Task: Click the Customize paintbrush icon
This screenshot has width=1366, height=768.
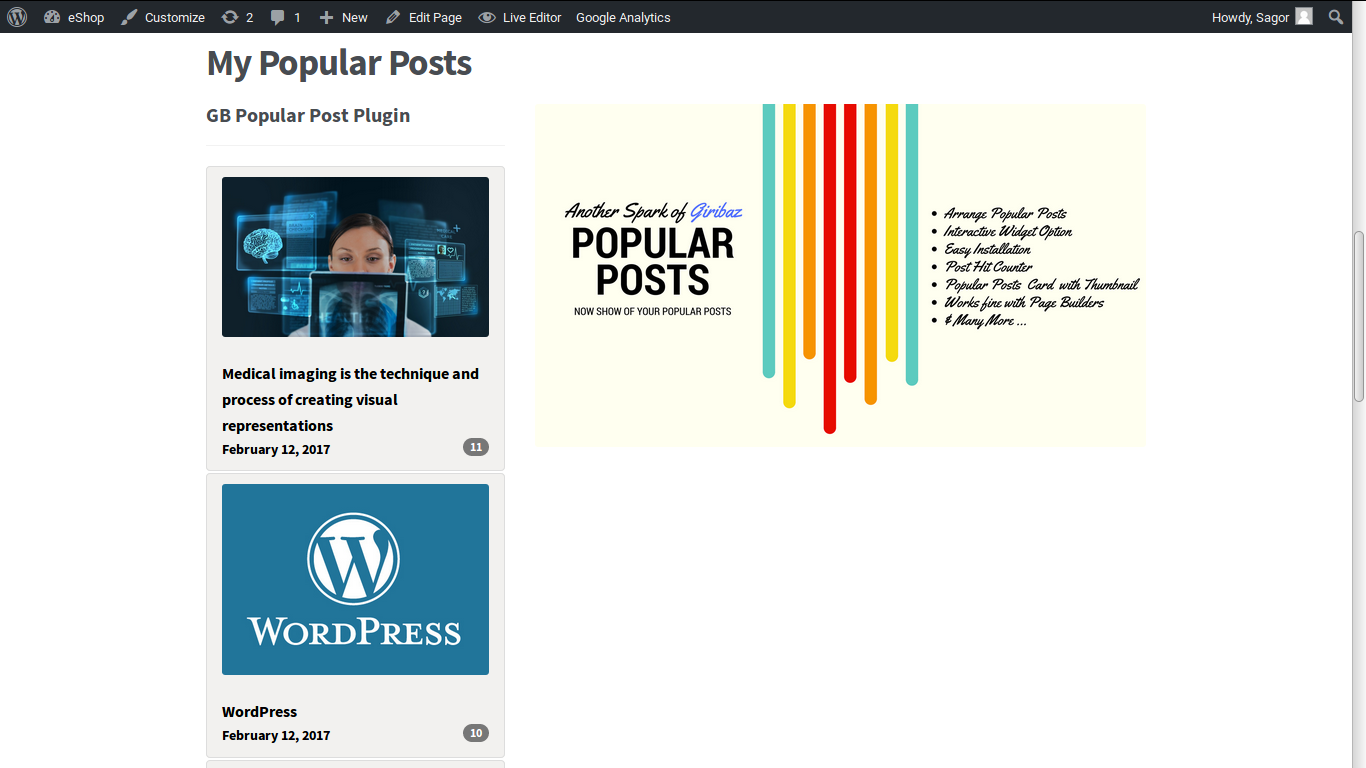Action: [x=129, y=17]
